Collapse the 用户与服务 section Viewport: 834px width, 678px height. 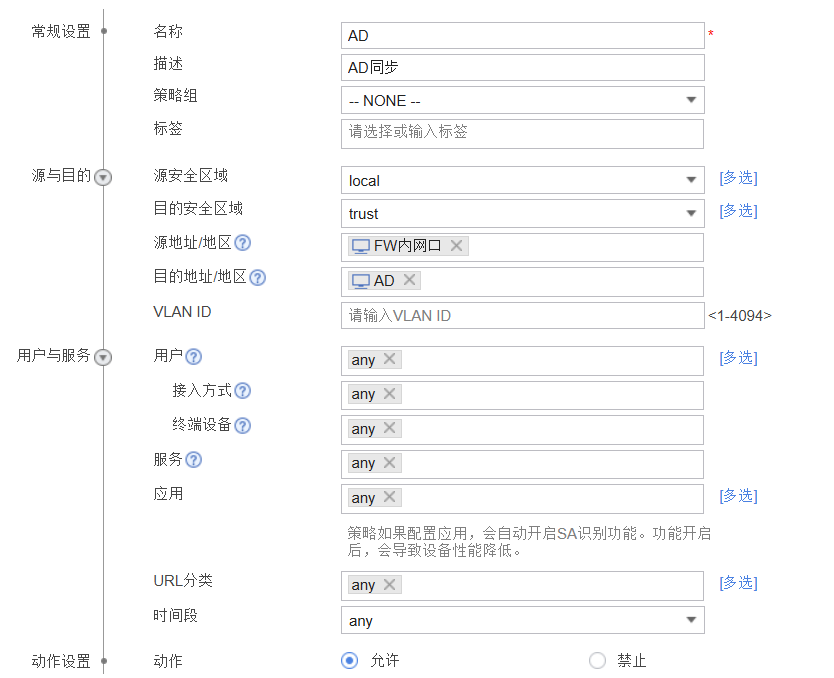coord(103,357)
